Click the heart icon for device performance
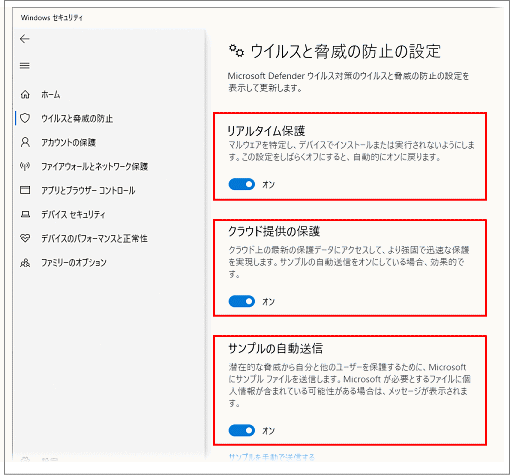The height and width of the screenshot is (475, 510). 25,238
